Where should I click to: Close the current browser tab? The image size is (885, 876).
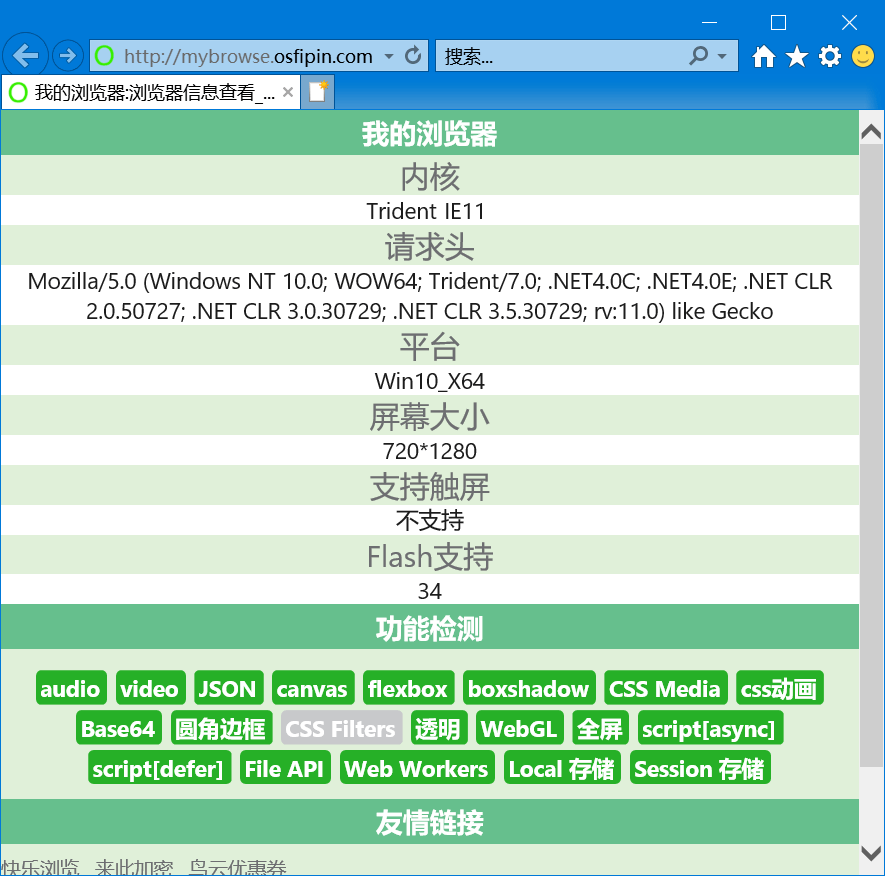[x=288, y=92]
